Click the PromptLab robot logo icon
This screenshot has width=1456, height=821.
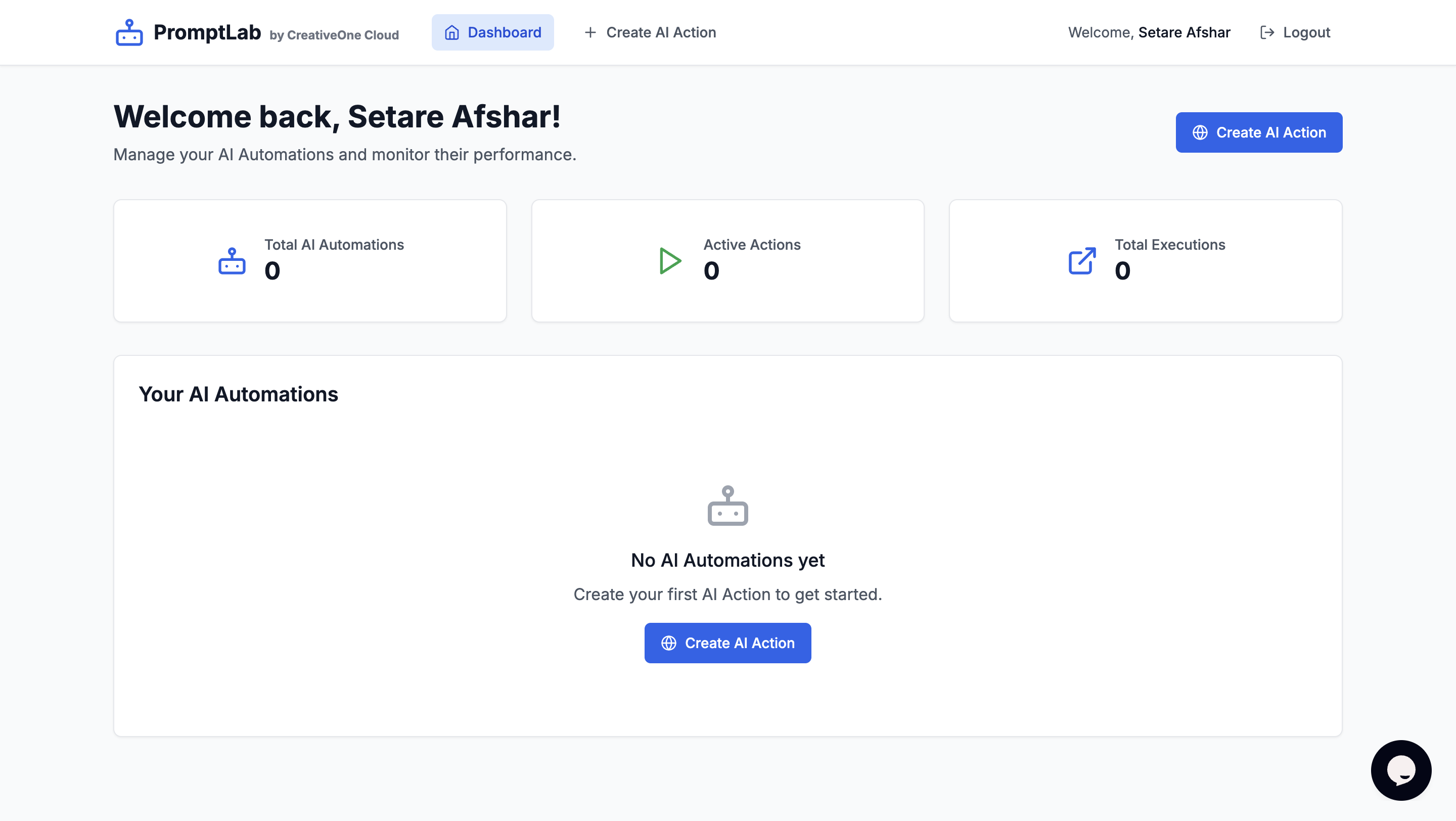pyautogui.click(x=129, y=32)
